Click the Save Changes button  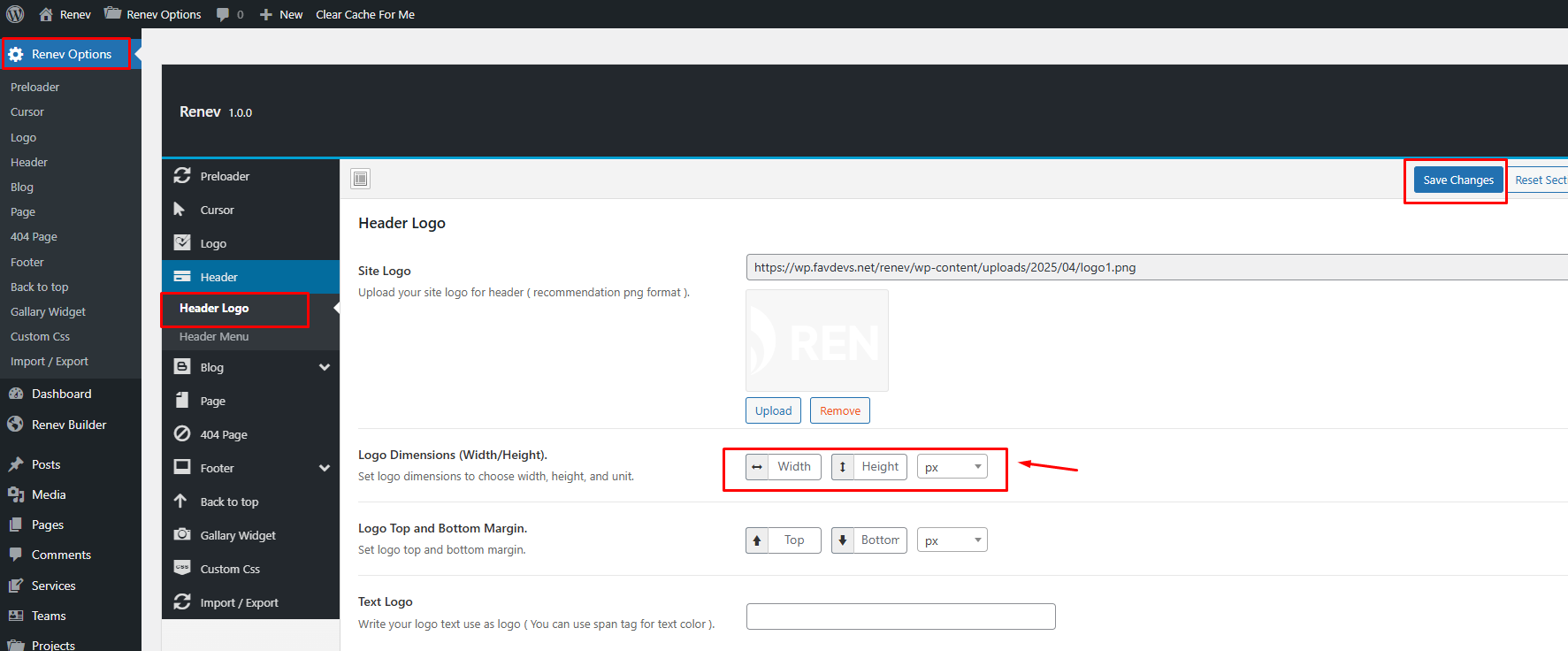coord(1458,180)
